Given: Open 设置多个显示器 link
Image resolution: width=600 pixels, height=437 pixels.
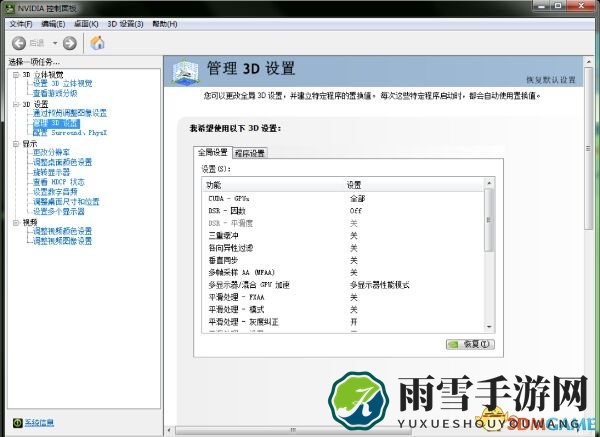Looking at the screenshot, I should click(59, 212).
